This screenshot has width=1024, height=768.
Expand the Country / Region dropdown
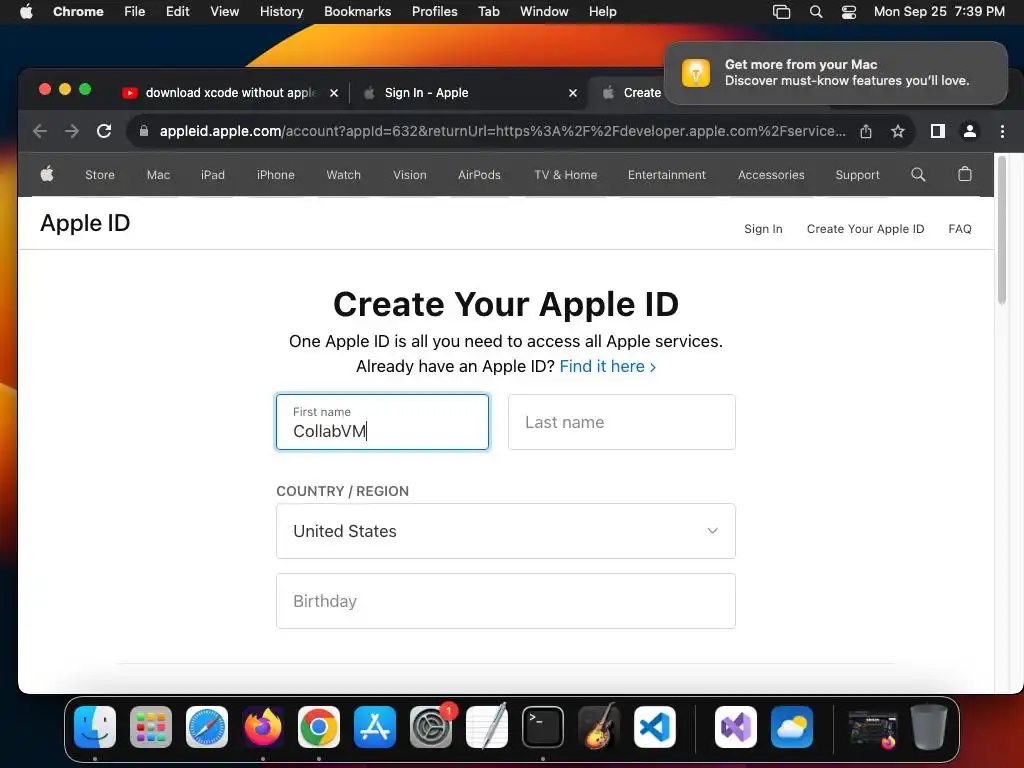coord(505,531)
